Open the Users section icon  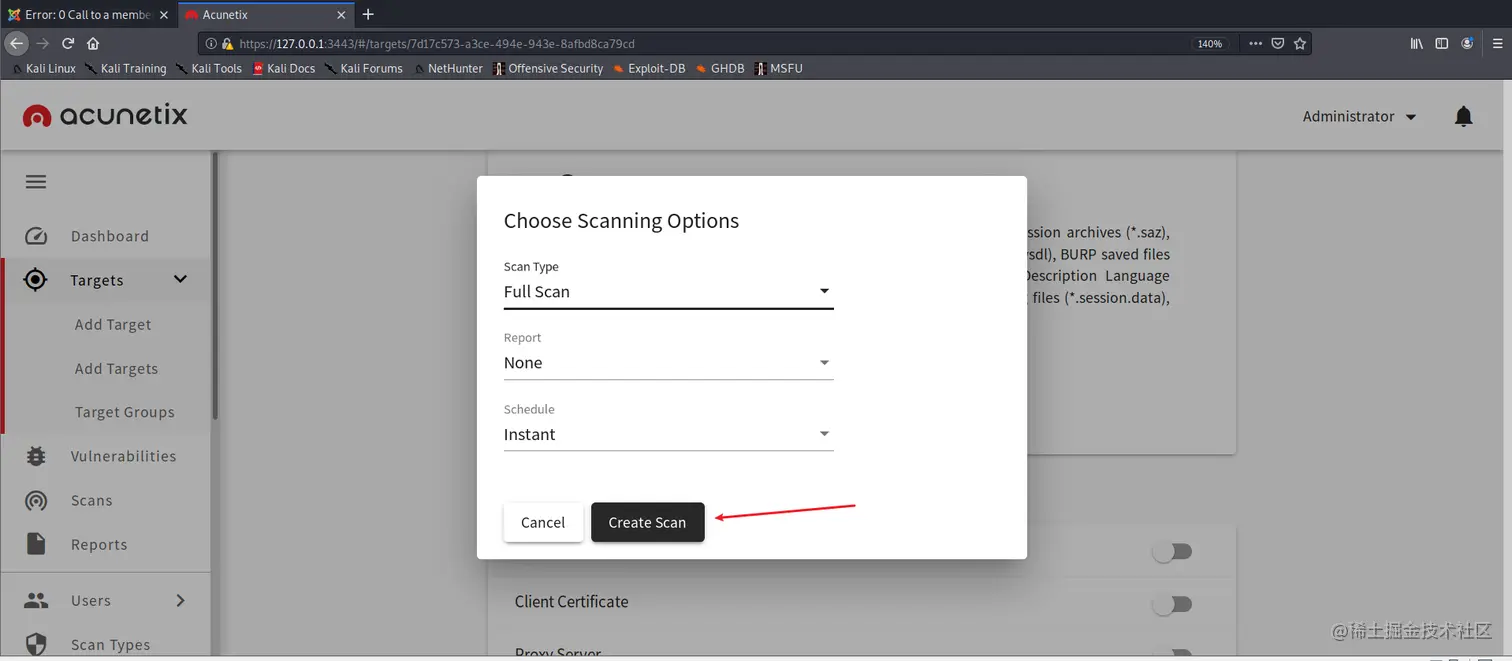(x=35, y=600)
